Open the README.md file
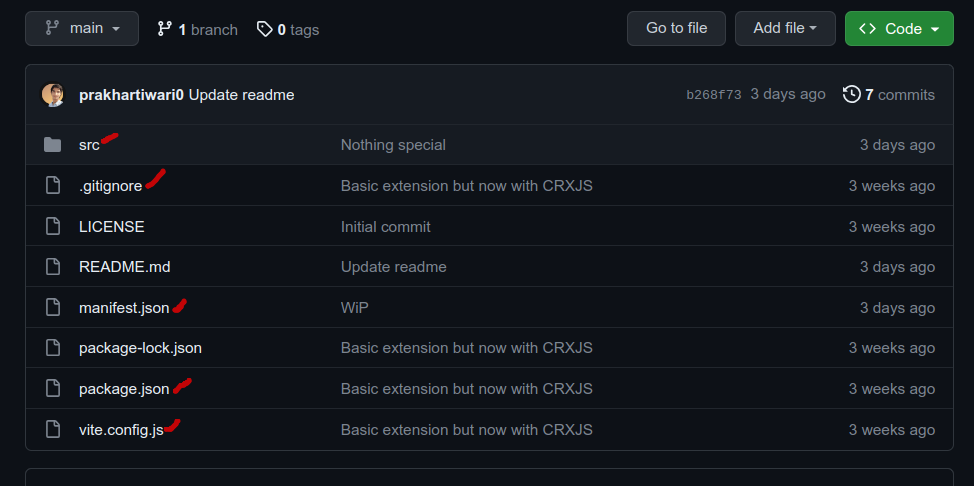Screen dimensions: 974x486 [x=125, y=267]
